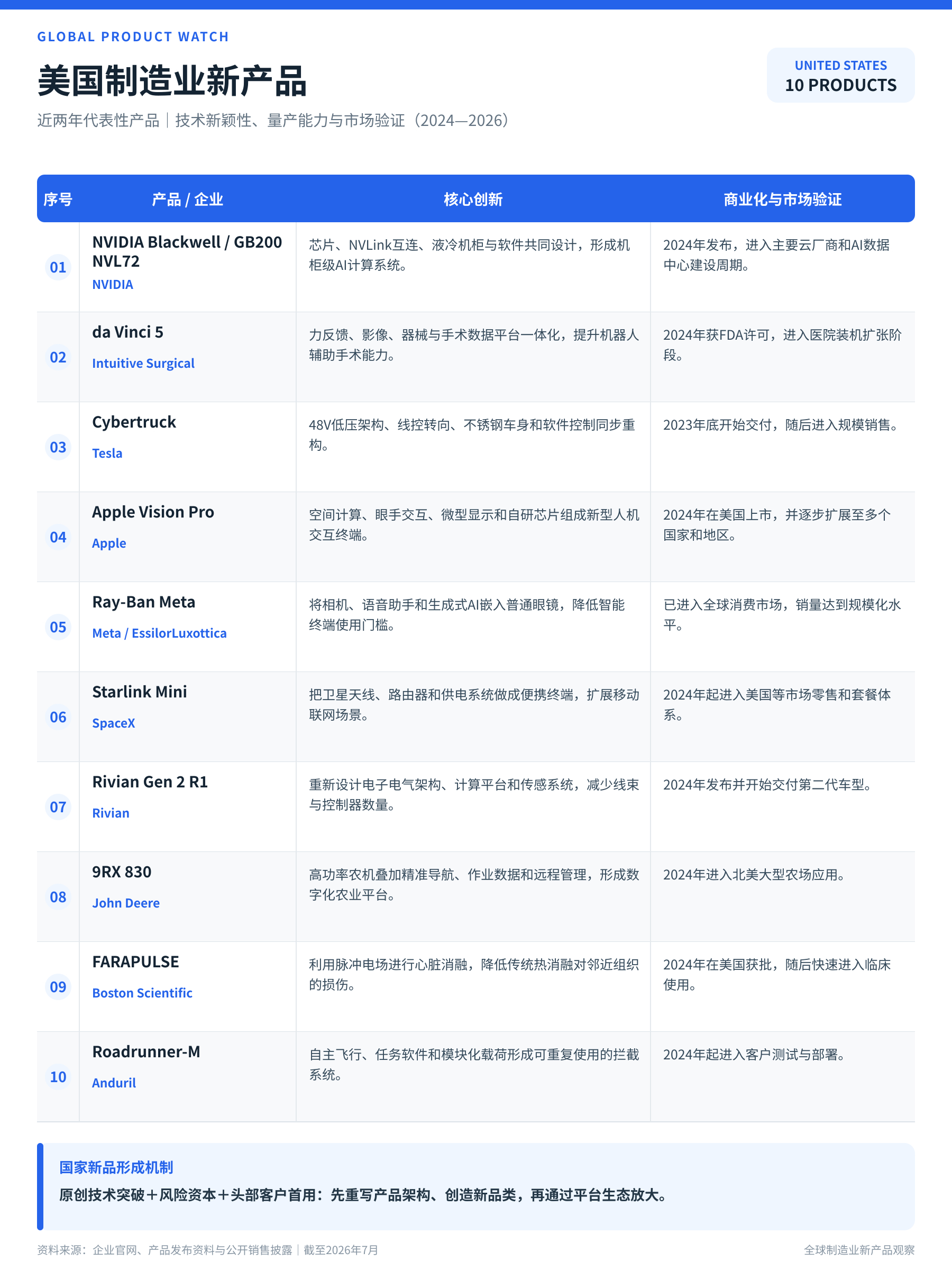The image size is (952, 1270).
Task: Click the row number badge "04"
Action: pos(58,537)
